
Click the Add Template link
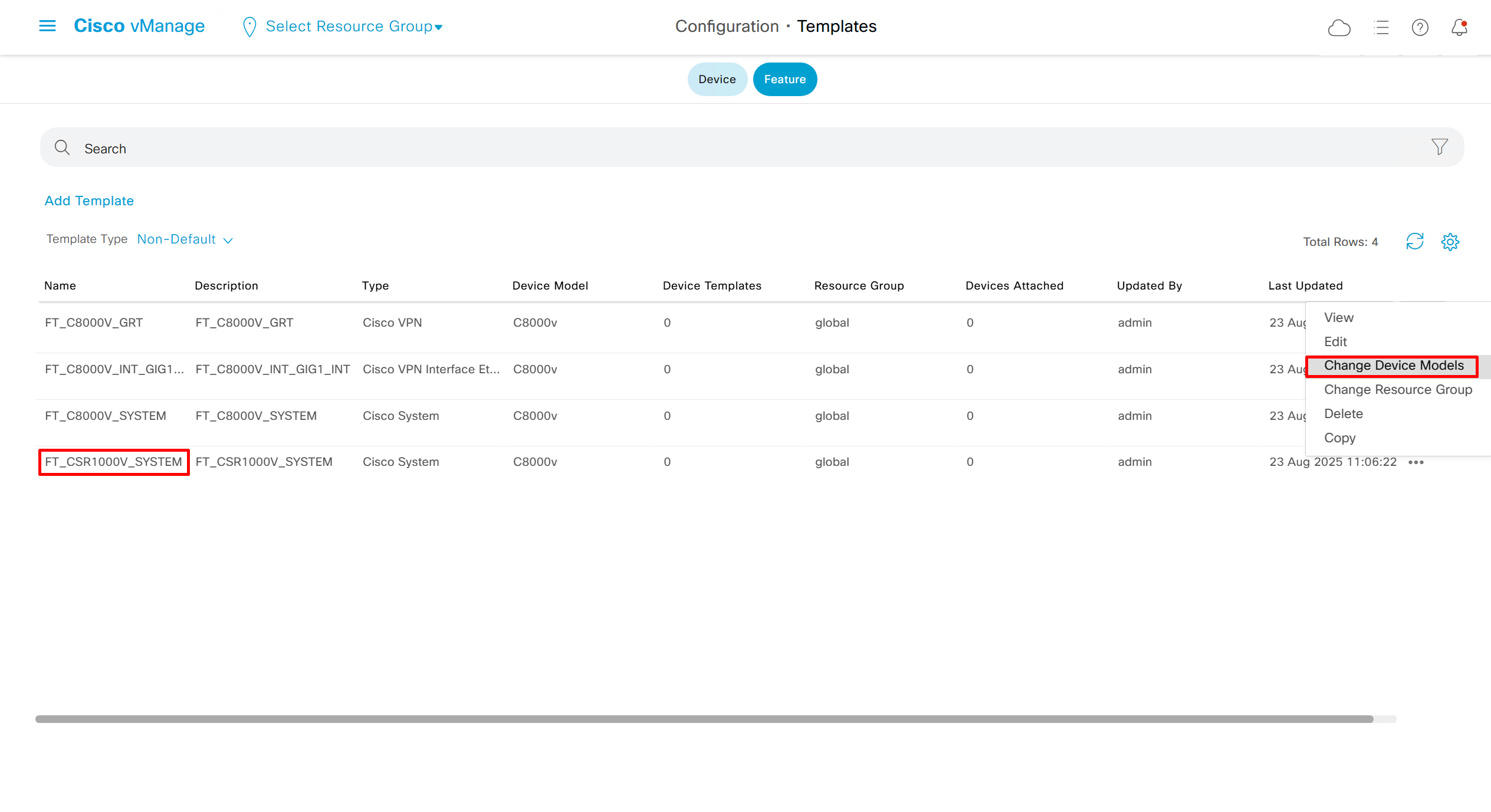[x=89, y=200]
